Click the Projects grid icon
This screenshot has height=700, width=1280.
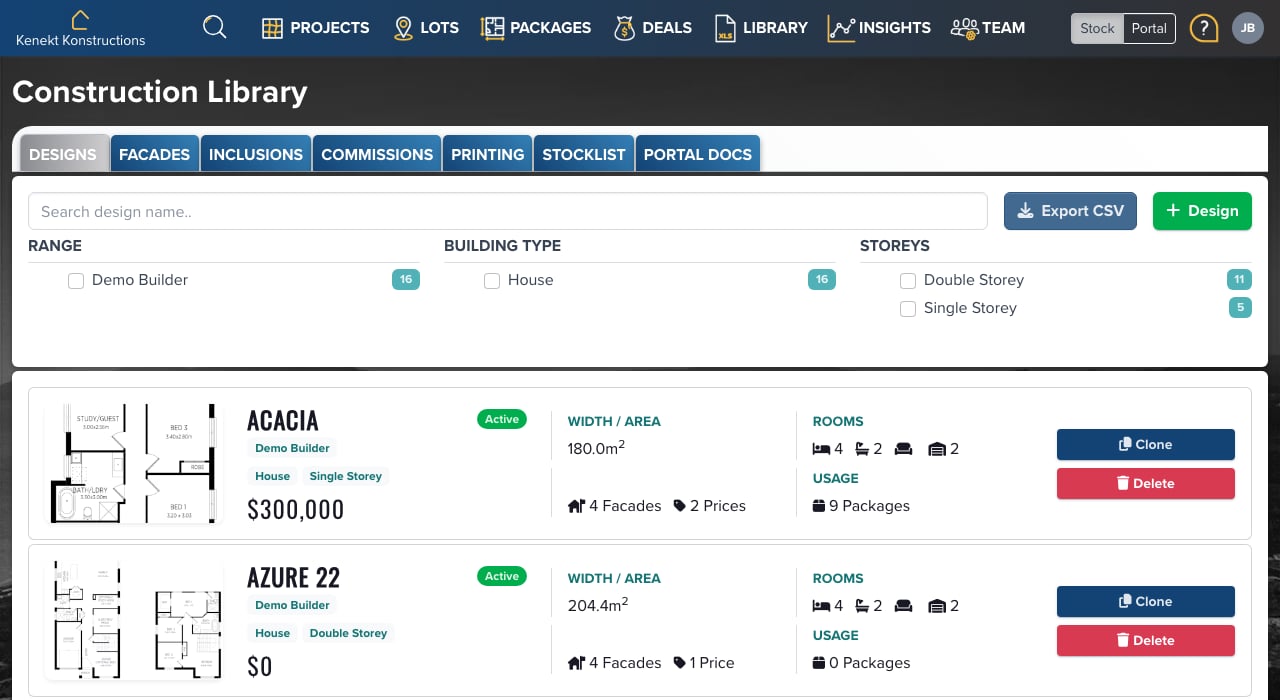tap(272, 28)
